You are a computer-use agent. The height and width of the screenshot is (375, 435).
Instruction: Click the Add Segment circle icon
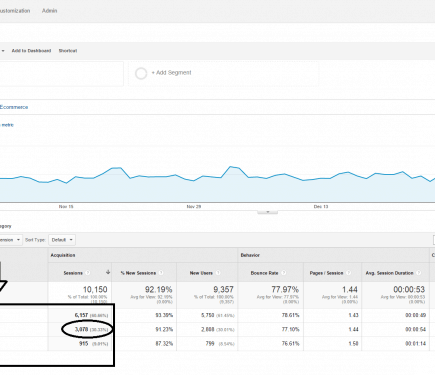(141, 73)
